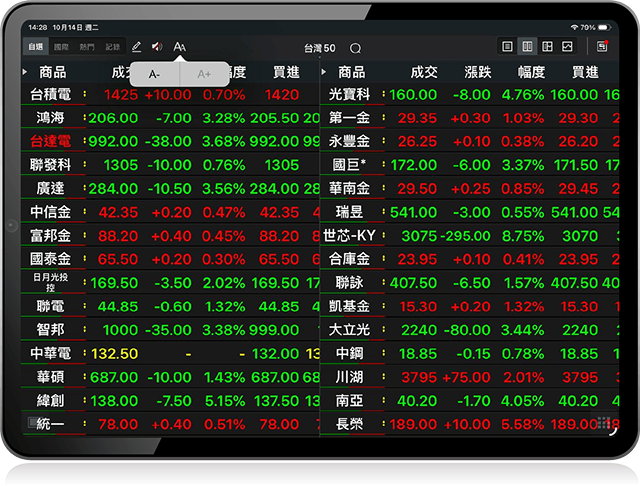This screenshot has height=486, width=640.
Task: Tap the 3075 price of 世芯-KY
Action: tap(419, 236)
